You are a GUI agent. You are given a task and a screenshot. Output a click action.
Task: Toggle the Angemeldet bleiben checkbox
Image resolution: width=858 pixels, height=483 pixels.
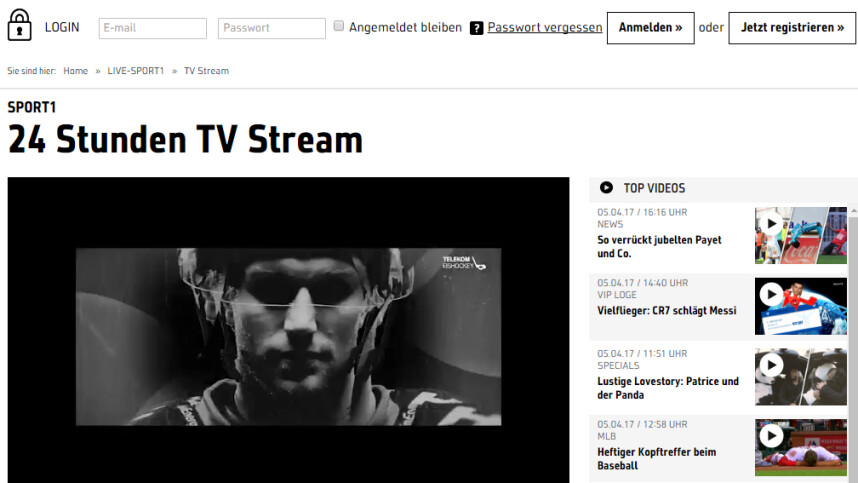[339, 26]
